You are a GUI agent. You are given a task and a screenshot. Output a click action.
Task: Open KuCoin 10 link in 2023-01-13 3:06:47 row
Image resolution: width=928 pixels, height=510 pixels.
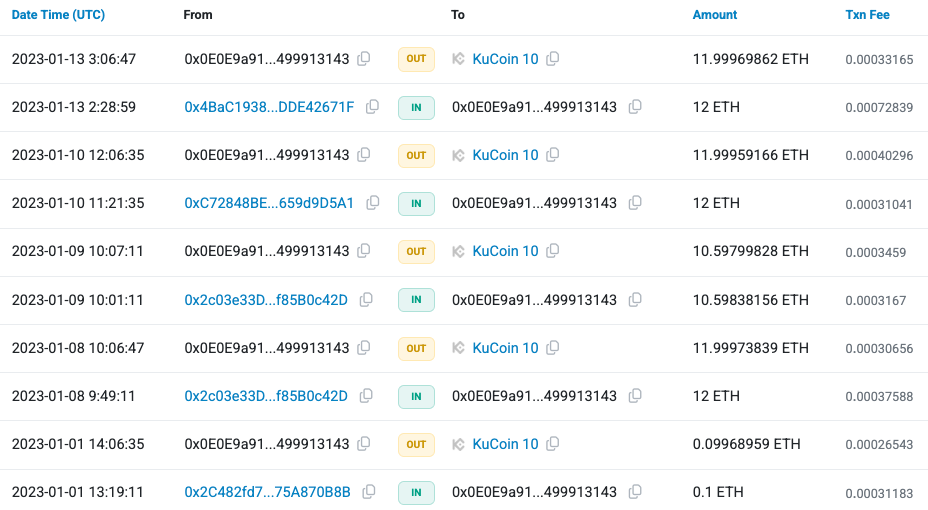click(x=505, y=59)
